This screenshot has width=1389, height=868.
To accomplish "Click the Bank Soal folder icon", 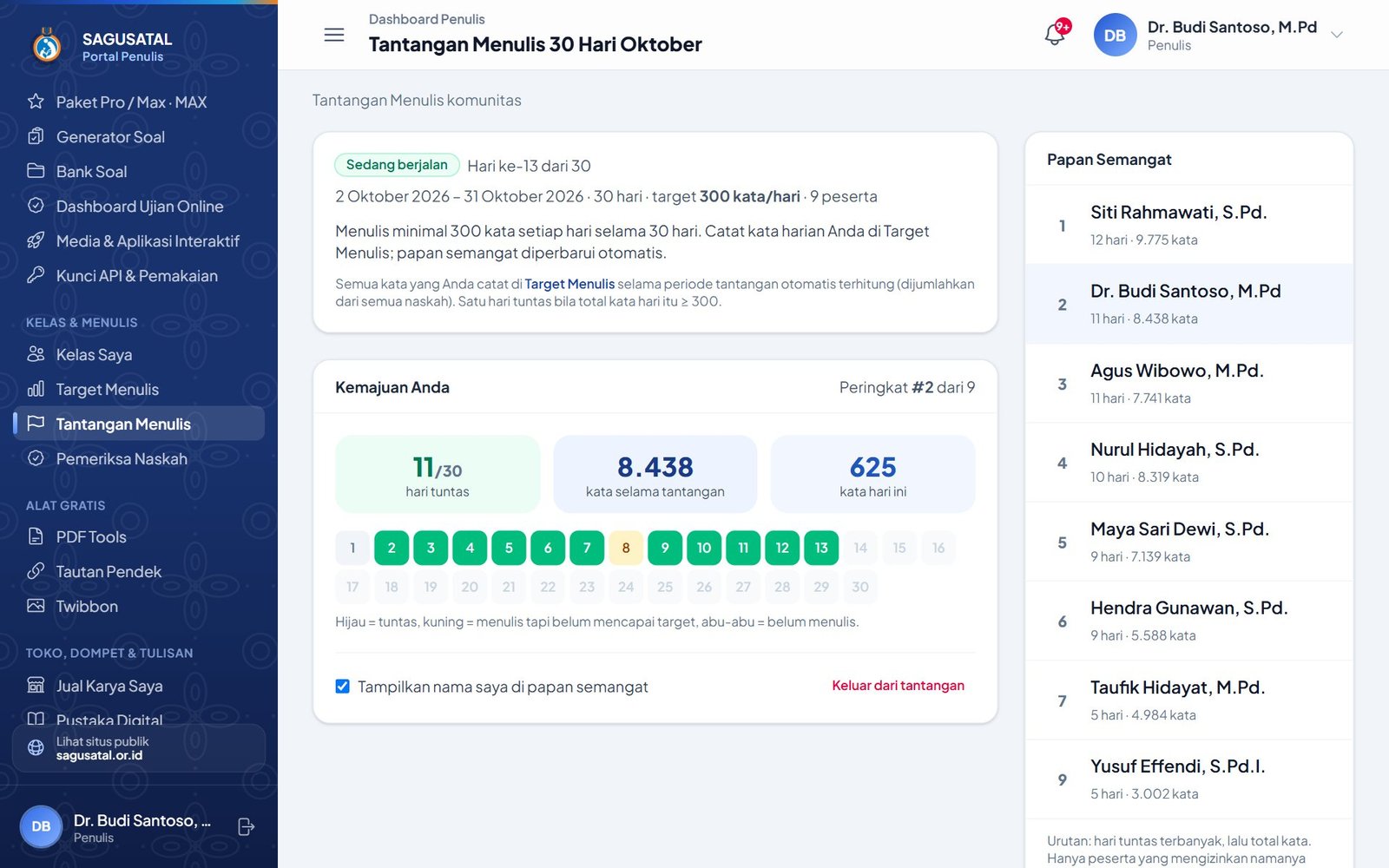I will point(36,171).
